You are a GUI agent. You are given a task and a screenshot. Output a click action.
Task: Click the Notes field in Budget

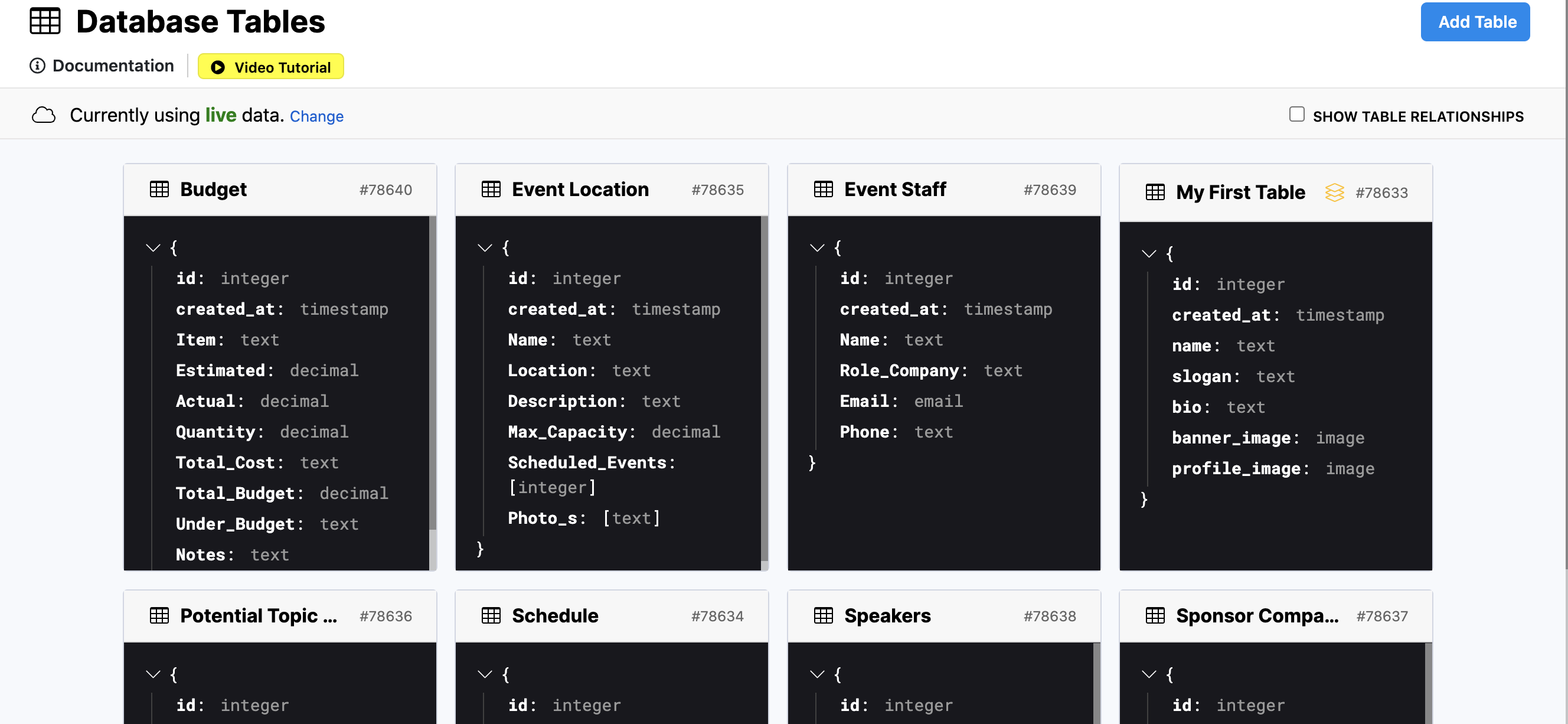[x=233, y=555]
